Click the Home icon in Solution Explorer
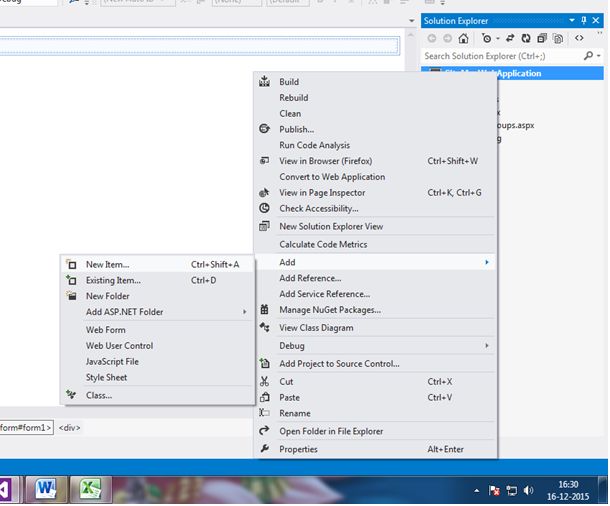This screenshot has width=610, height=506. coord(463,38)
